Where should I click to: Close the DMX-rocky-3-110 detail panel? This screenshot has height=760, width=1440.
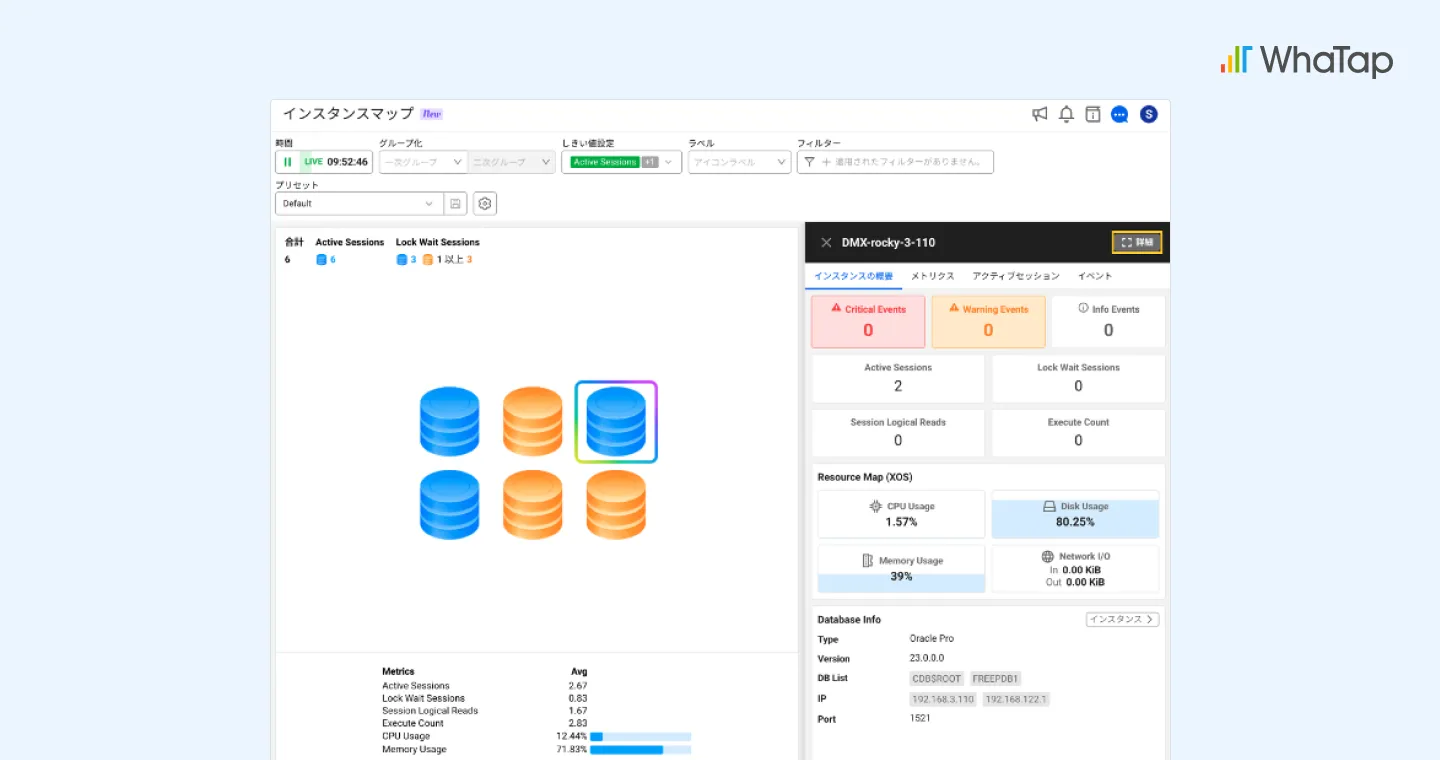click(x=826, y=242)
